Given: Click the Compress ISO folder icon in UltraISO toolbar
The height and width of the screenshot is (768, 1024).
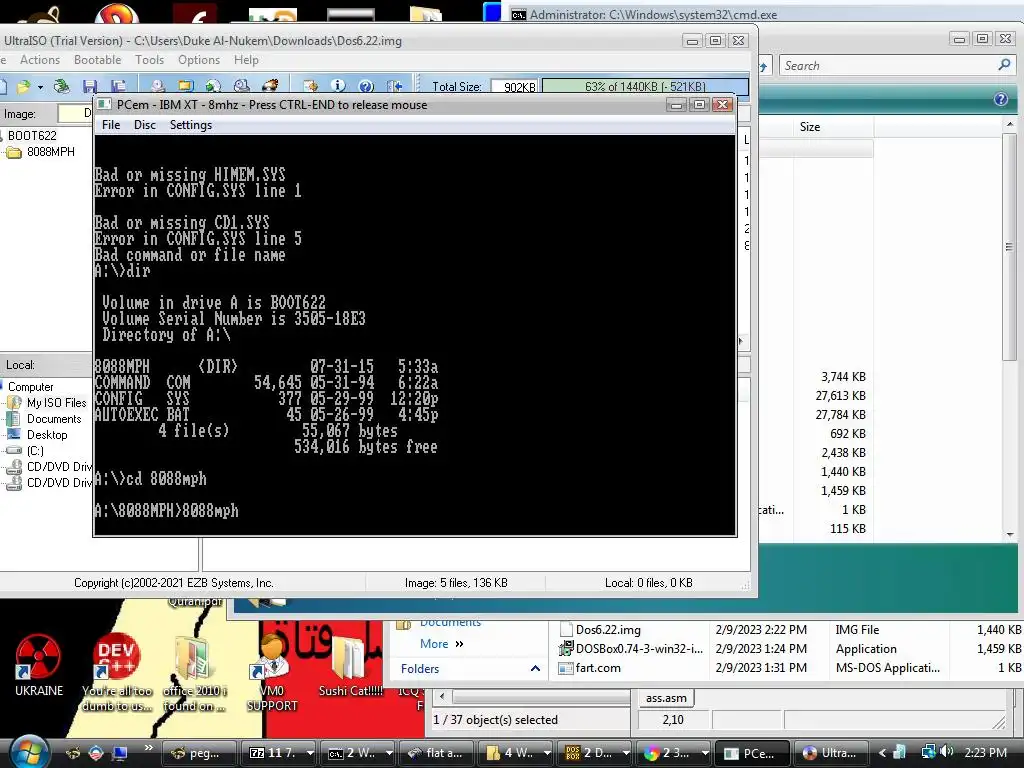Looking at the screenshot, I should click(x=185, y=86).
